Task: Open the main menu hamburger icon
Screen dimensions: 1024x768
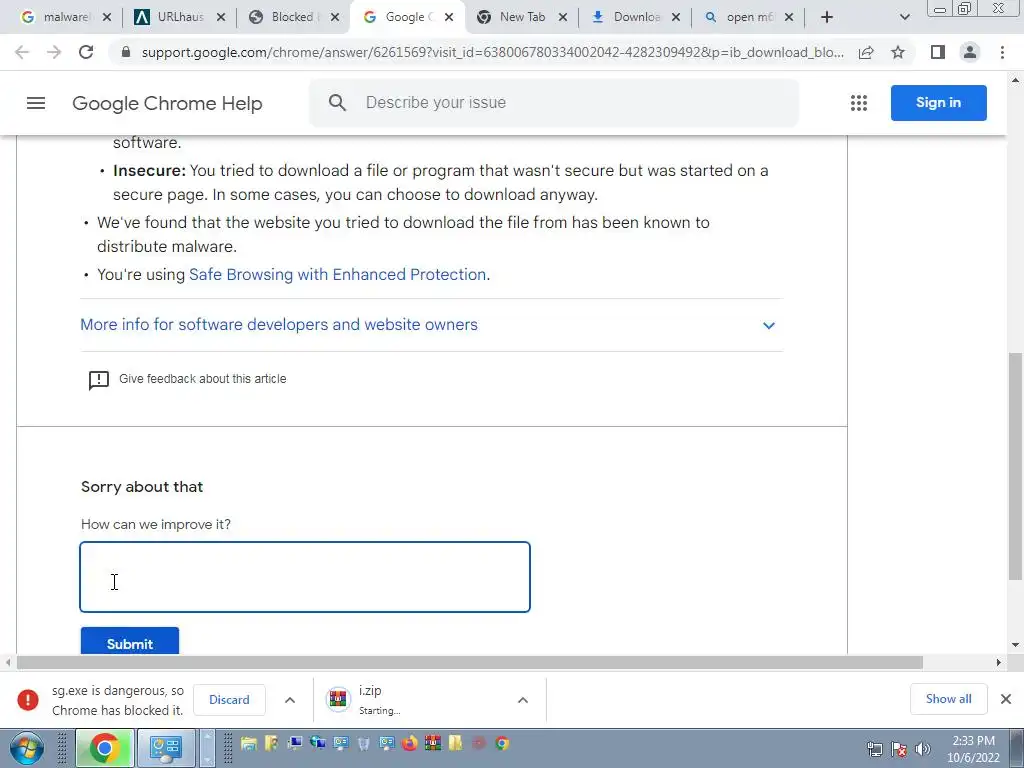Action: click(x=36, y=103)
